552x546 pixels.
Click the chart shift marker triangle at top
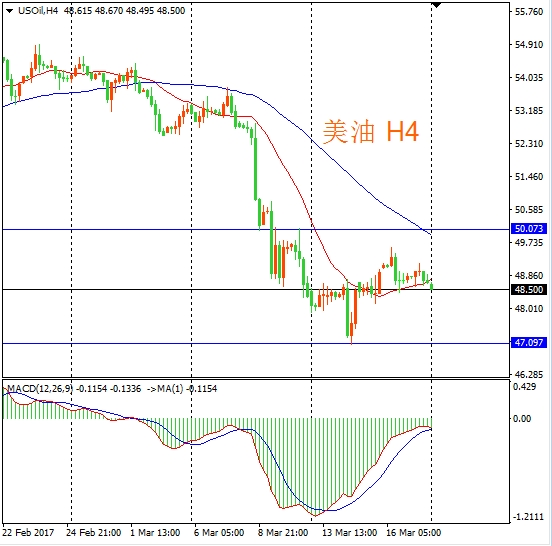pyautogui.click(x=437, y=5)
